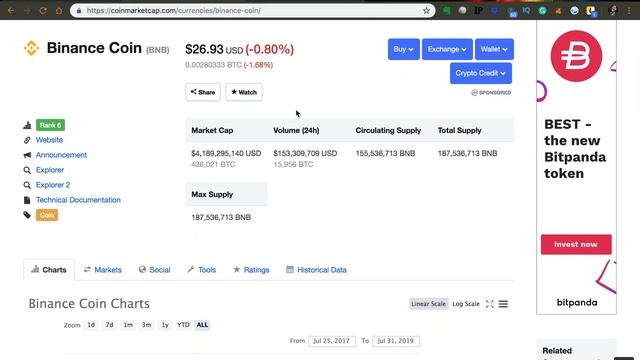640x360 pixels.
Task: Click the document icon beside Technical Documentation
Action: click(x=27, y=200)
